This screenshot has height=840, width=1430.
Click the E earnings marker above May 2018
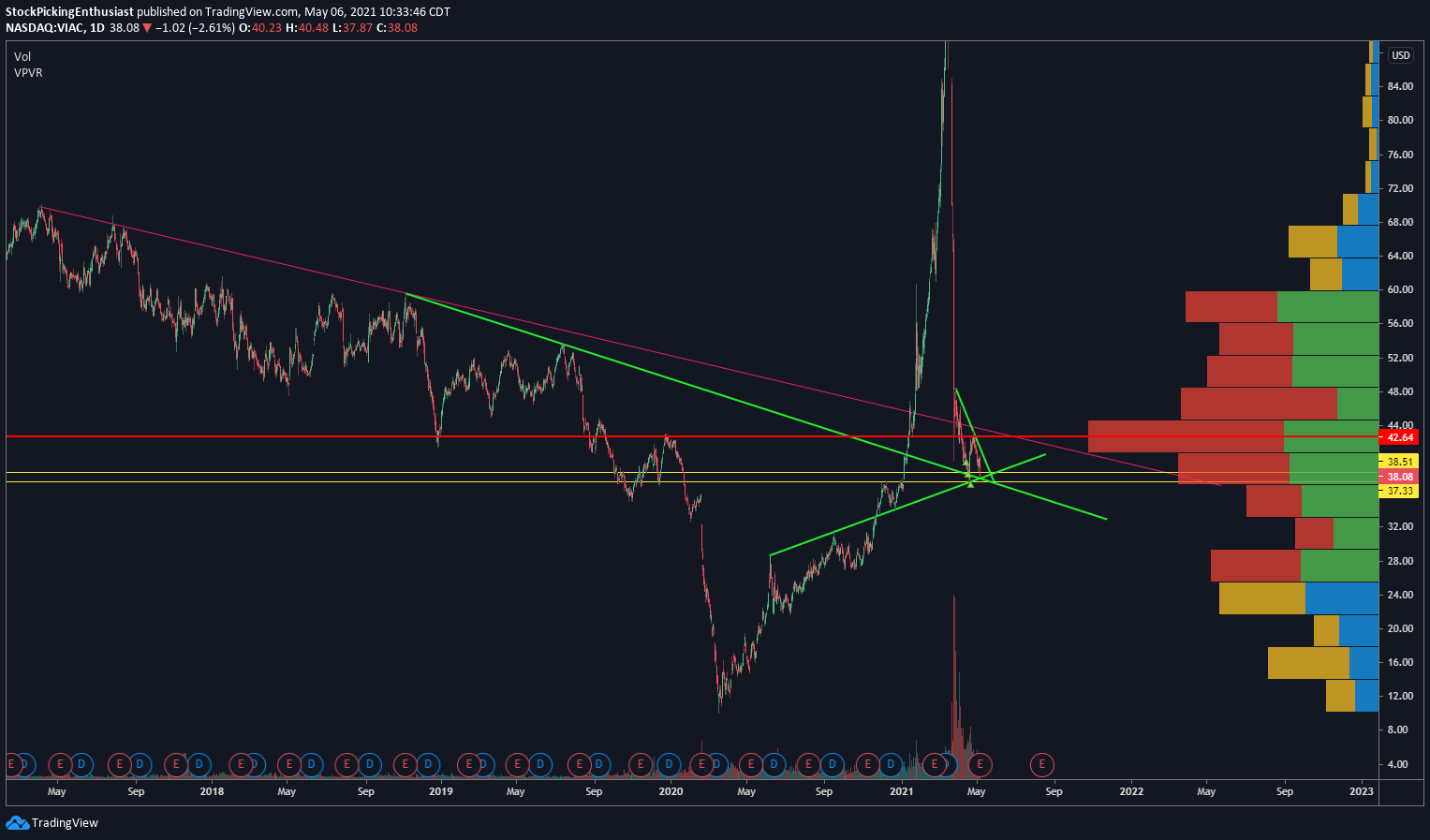290,765
